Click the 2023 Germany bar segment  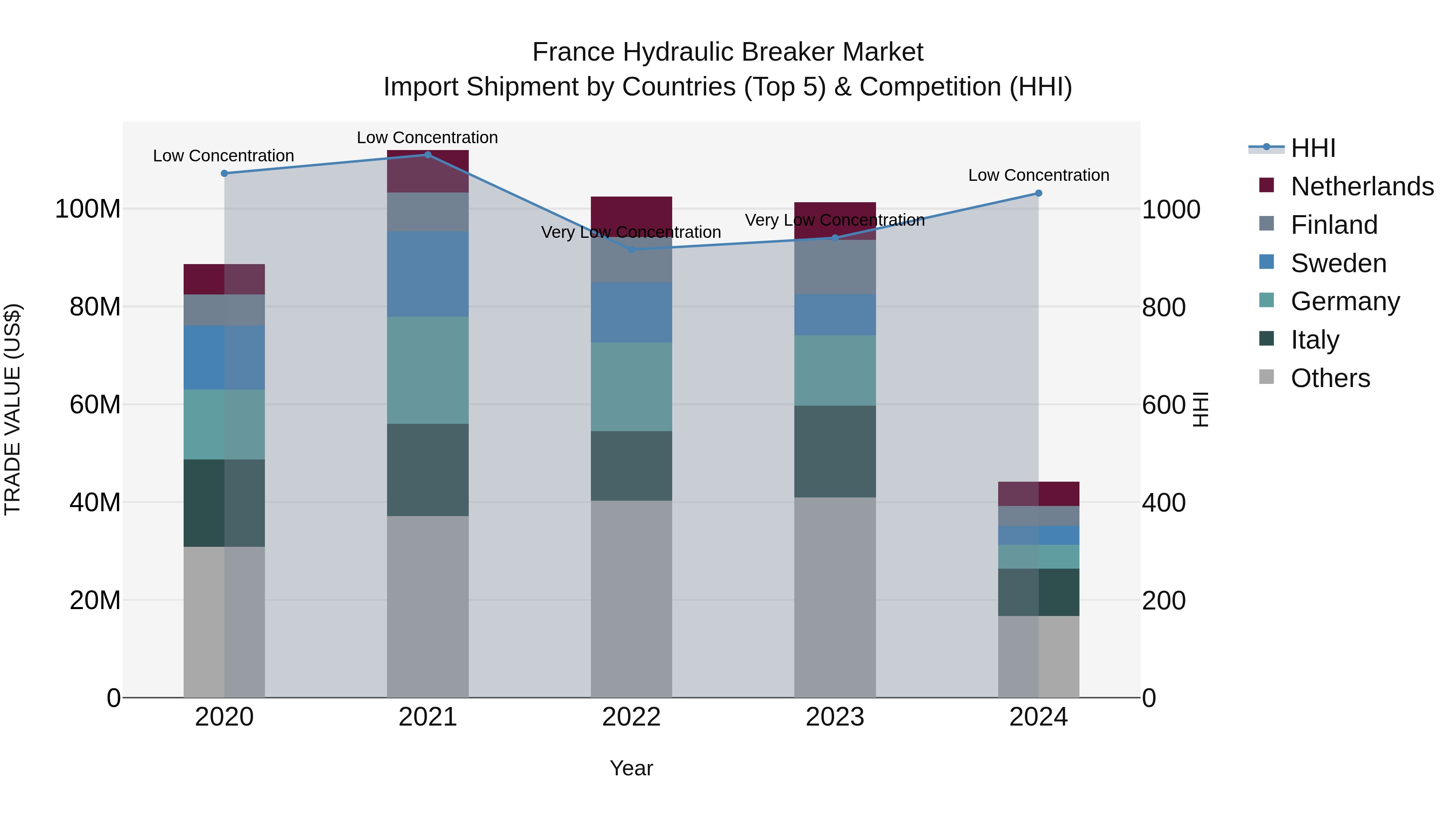[835, 370]
